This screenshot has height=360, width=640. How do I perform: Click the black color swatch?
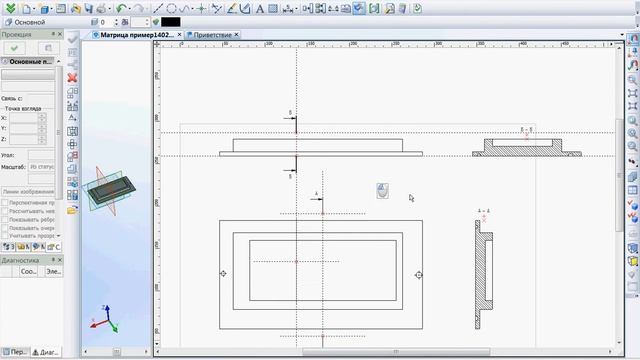171,22
